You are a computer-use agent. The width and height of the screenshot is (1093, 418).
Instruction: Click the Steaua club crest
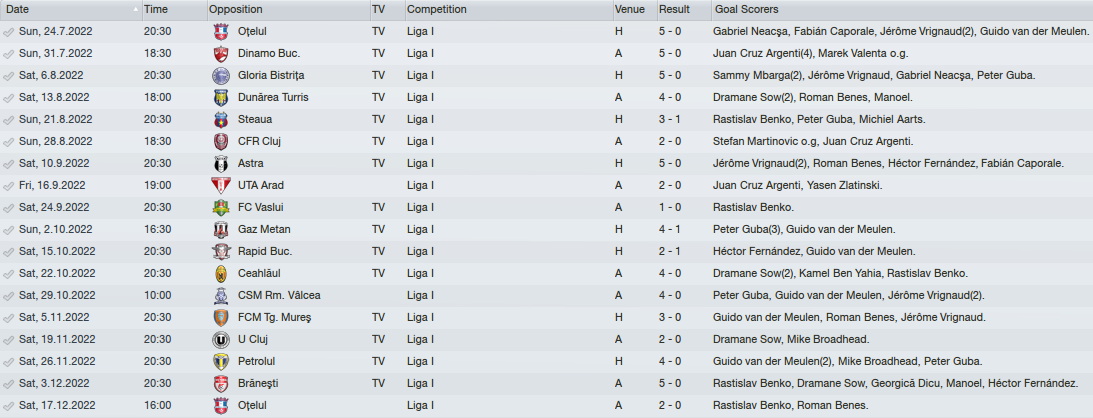[x=220, y=120]
